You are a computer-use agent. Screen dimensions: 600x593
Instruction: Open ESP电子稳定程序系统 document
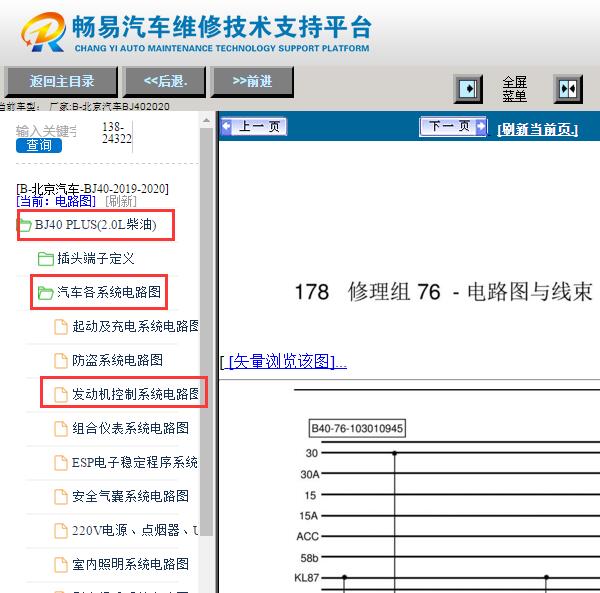135,462
